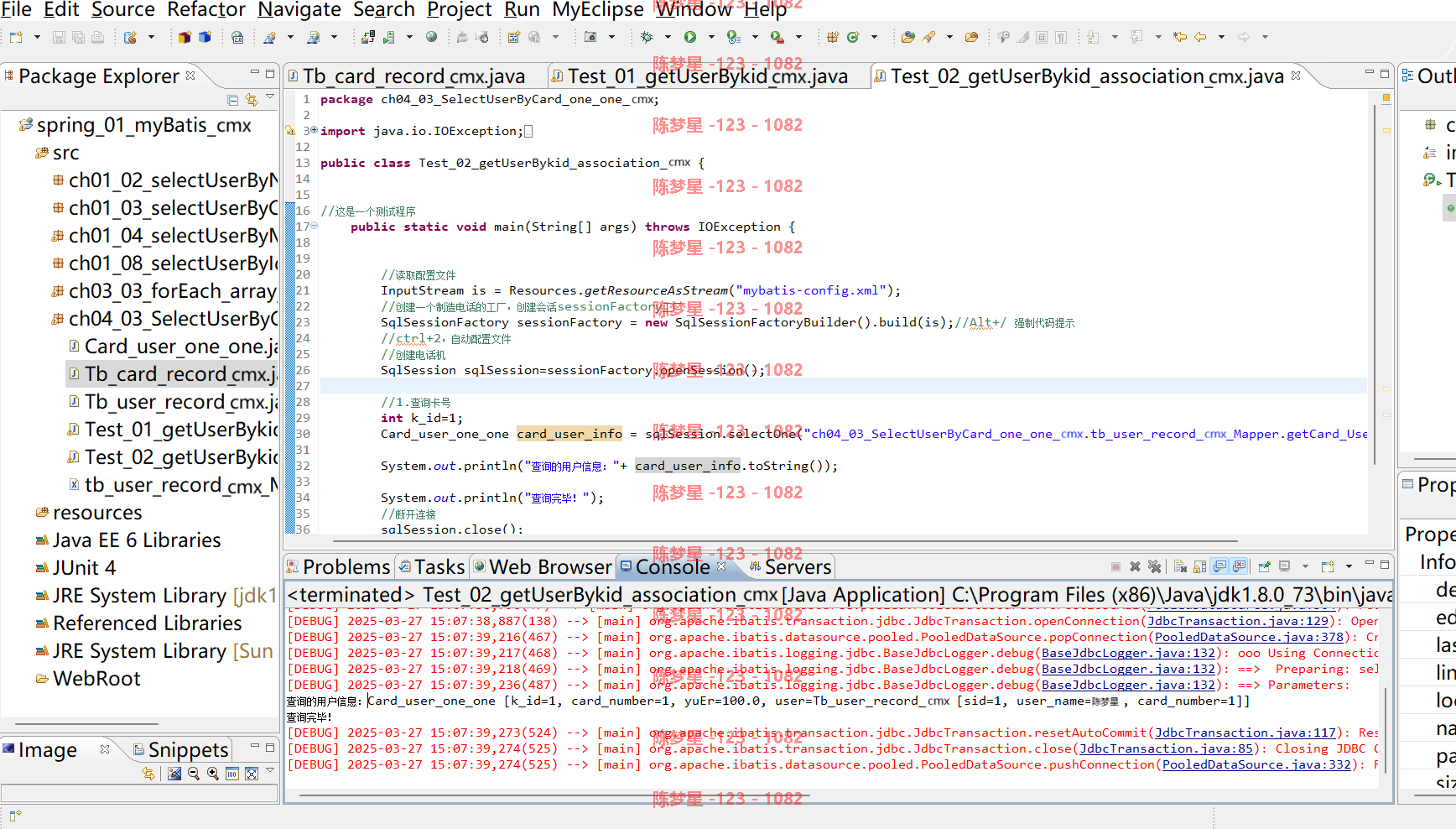1456x829 pixels.
Task: Toggle Show Whitespace Characters pilcrow icon
Action: pyautogui.click(x=1061, y=37)
